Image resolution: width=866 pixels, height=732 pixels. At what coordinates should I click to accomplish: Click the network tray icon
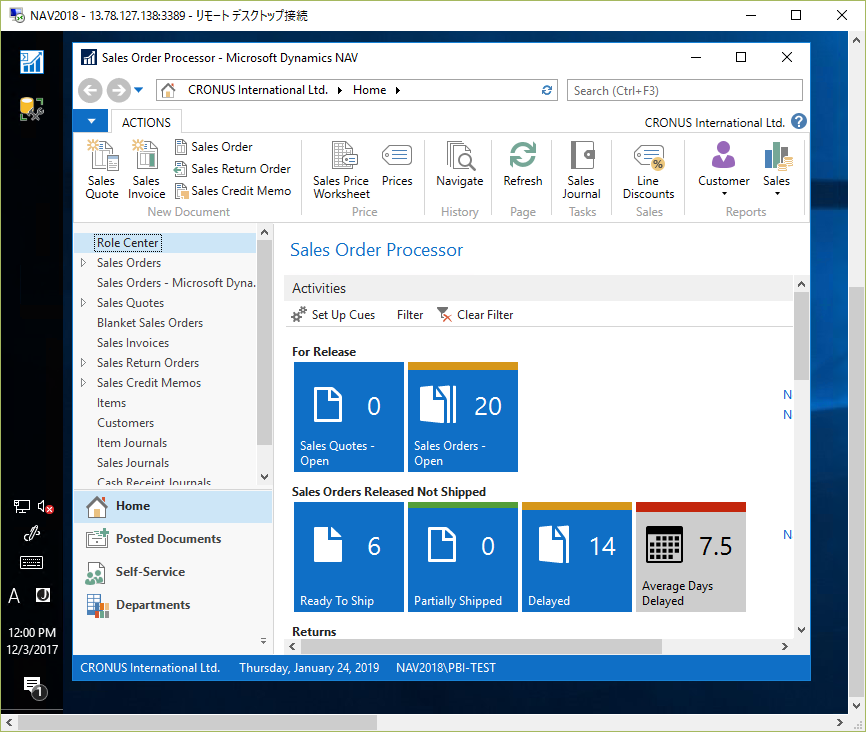tap(22, 506)
